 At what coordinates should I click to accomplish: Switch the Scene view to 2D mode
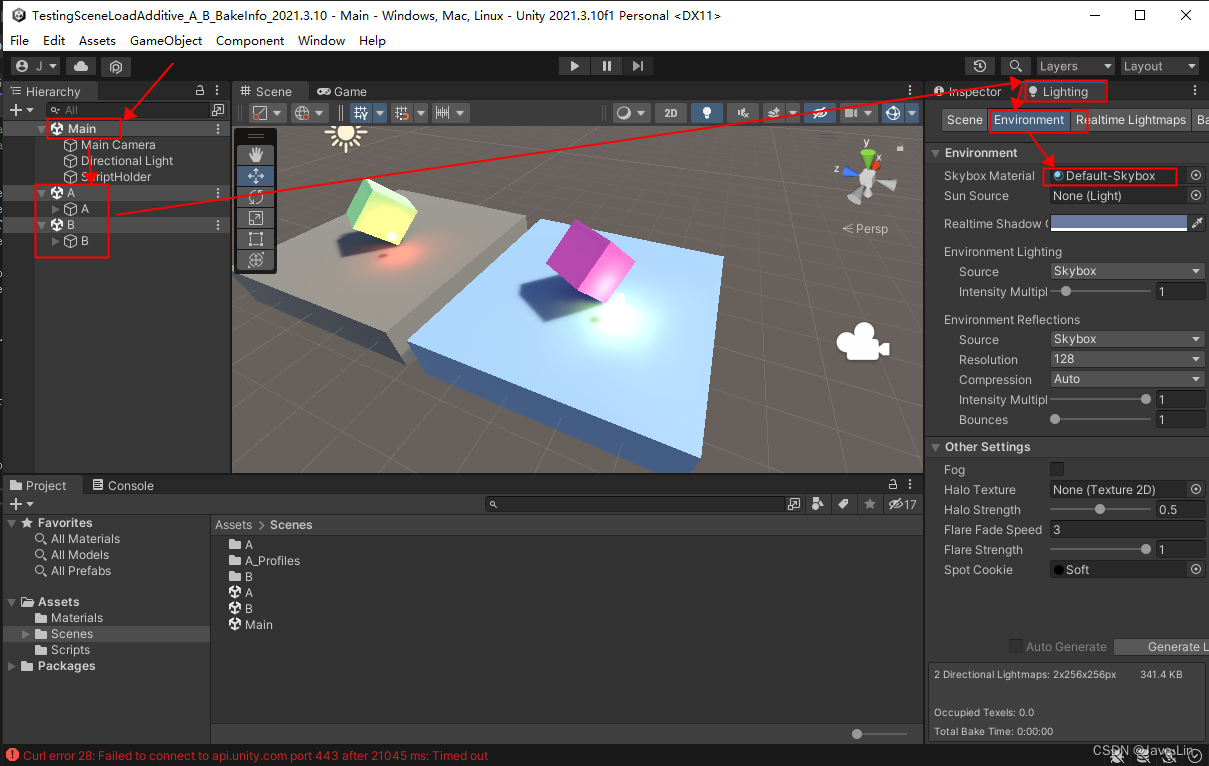671,112
